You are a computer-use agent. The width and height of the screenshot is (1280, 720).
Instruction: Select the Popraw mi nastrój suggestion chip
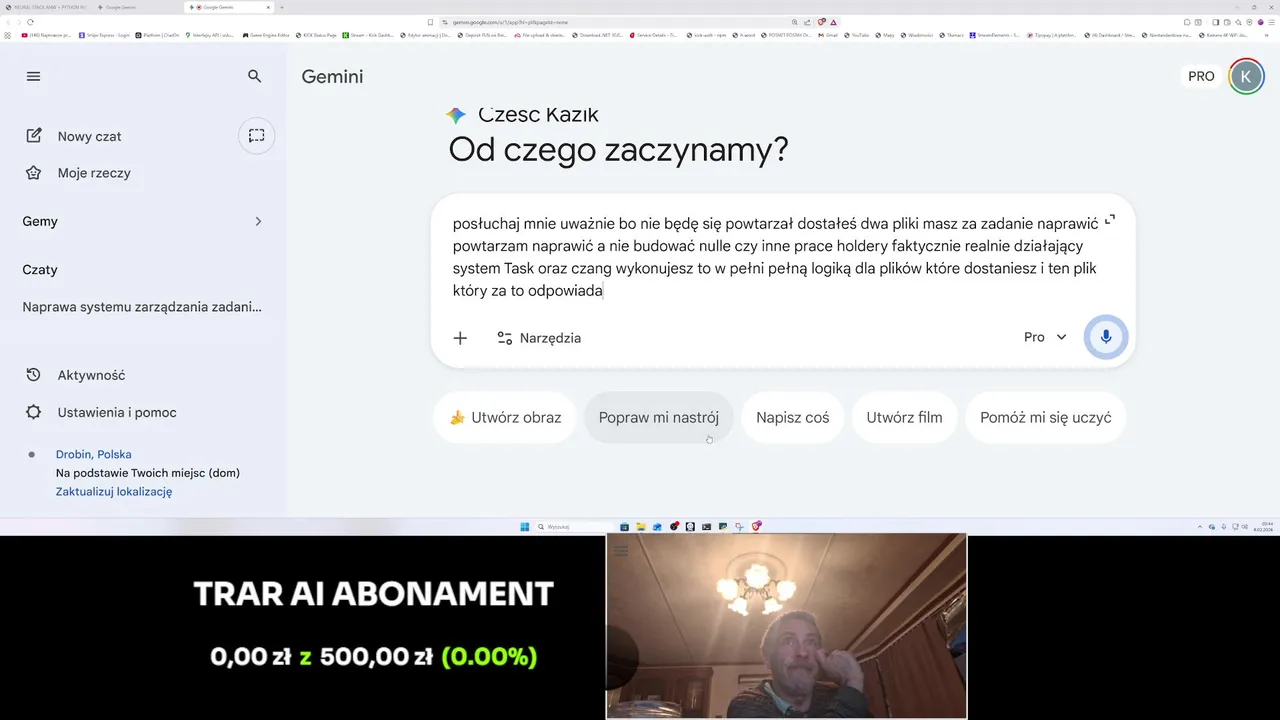tap(659, 417)
